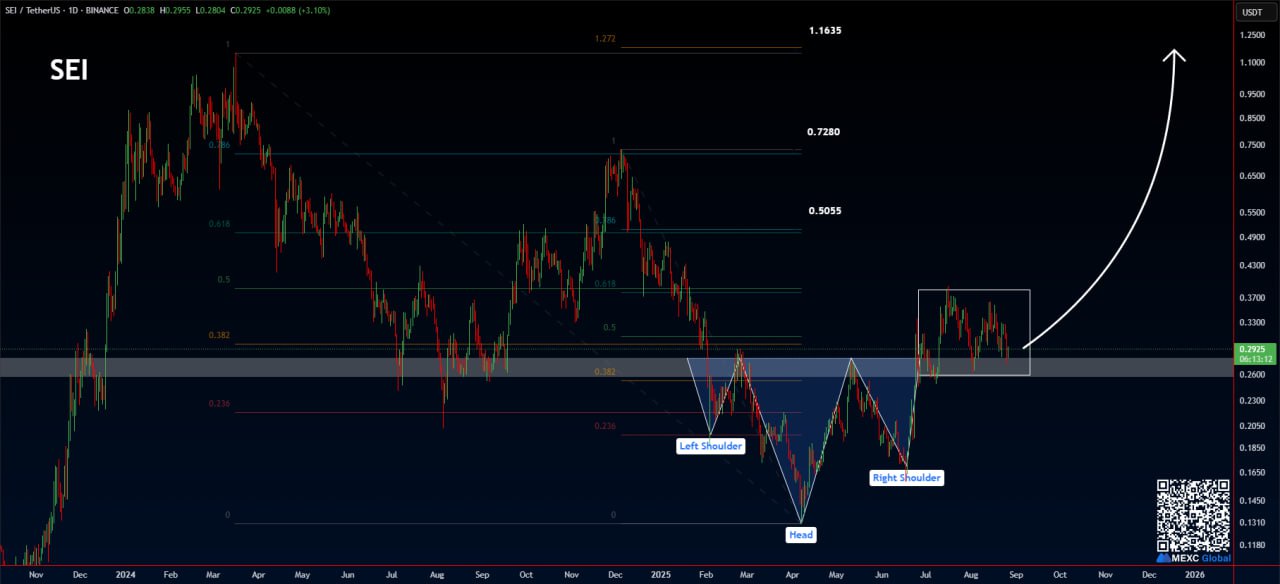Click the 2026 time axis label
Screen dimensions: 1280x584
tap(1194, 575)
